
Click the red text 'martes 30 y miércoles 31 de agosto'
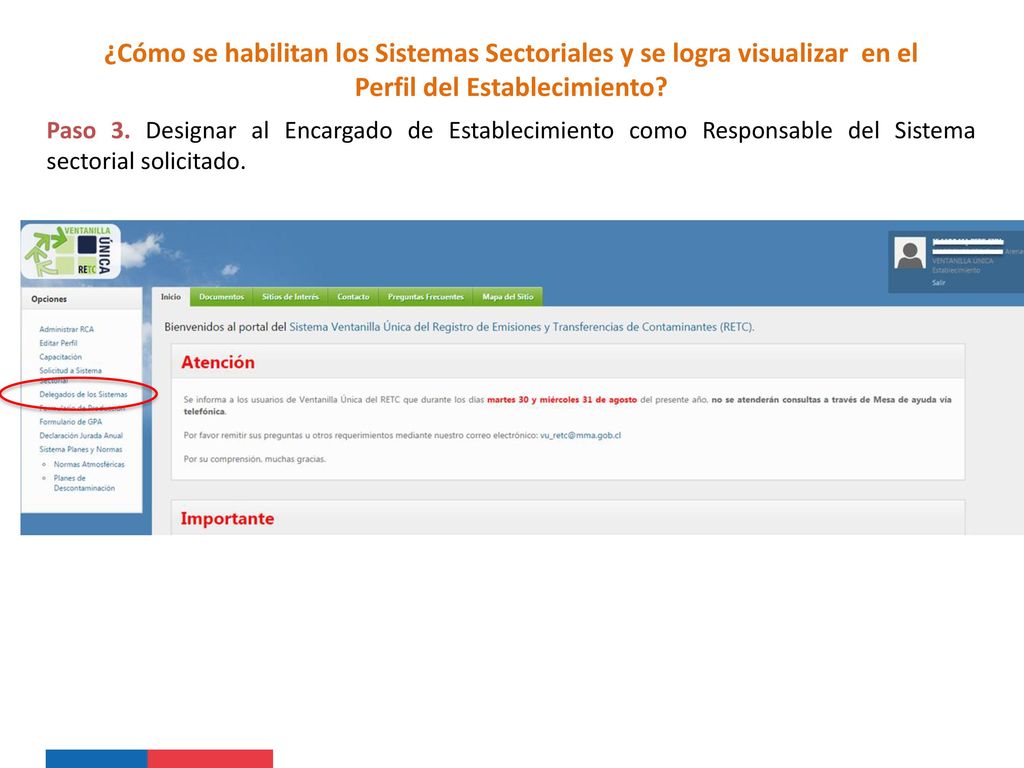point(562,400)
